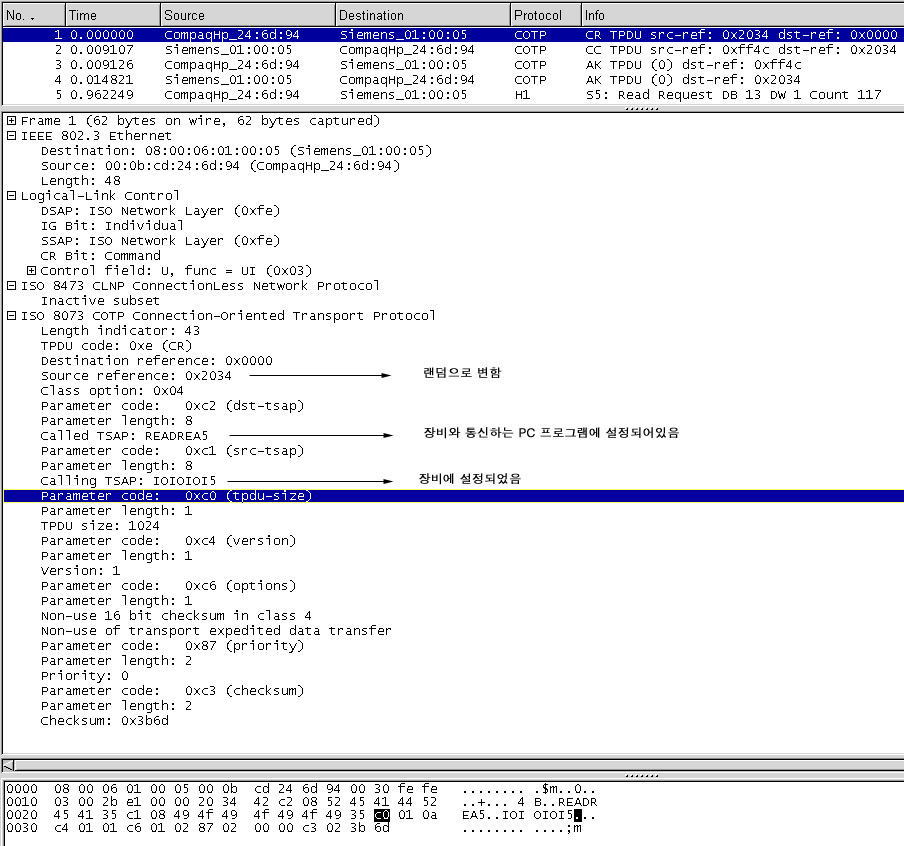Click the highlighted c0 byte in hex dump

(381, 815)
